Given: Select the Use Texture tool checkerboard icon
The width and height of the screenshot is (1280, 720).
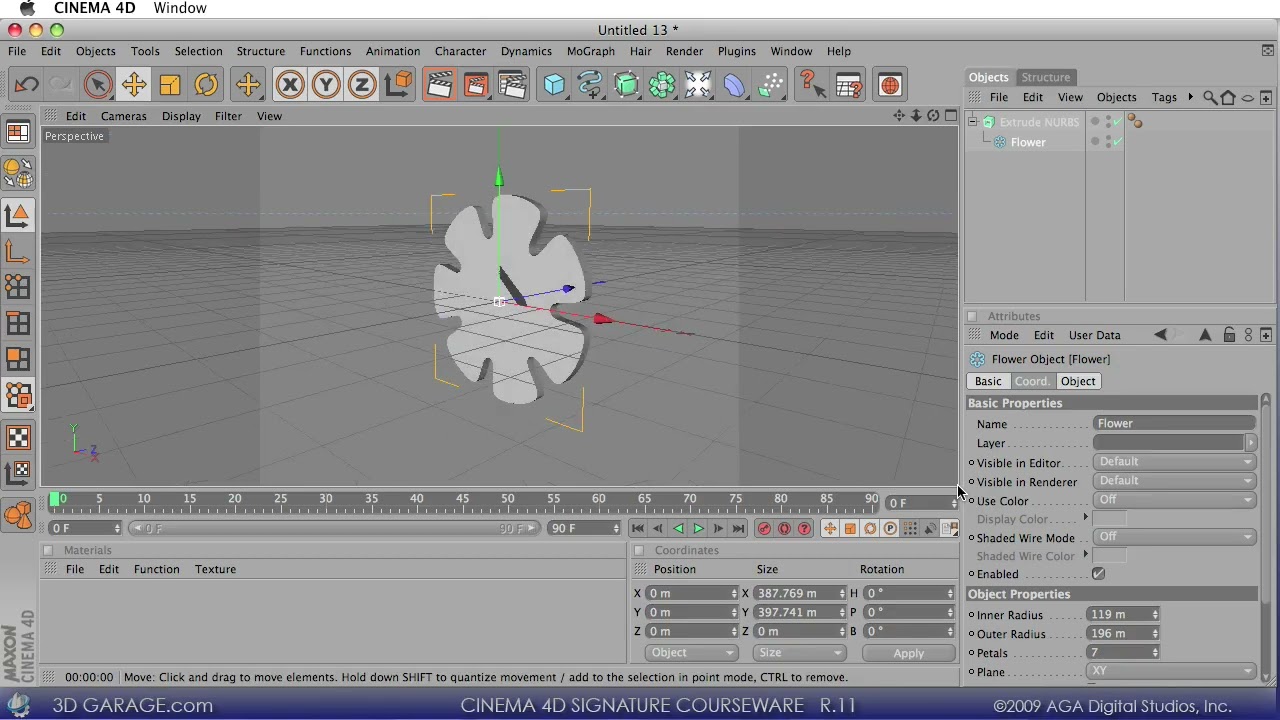Looking at the screenshot, I should point(18,437).
